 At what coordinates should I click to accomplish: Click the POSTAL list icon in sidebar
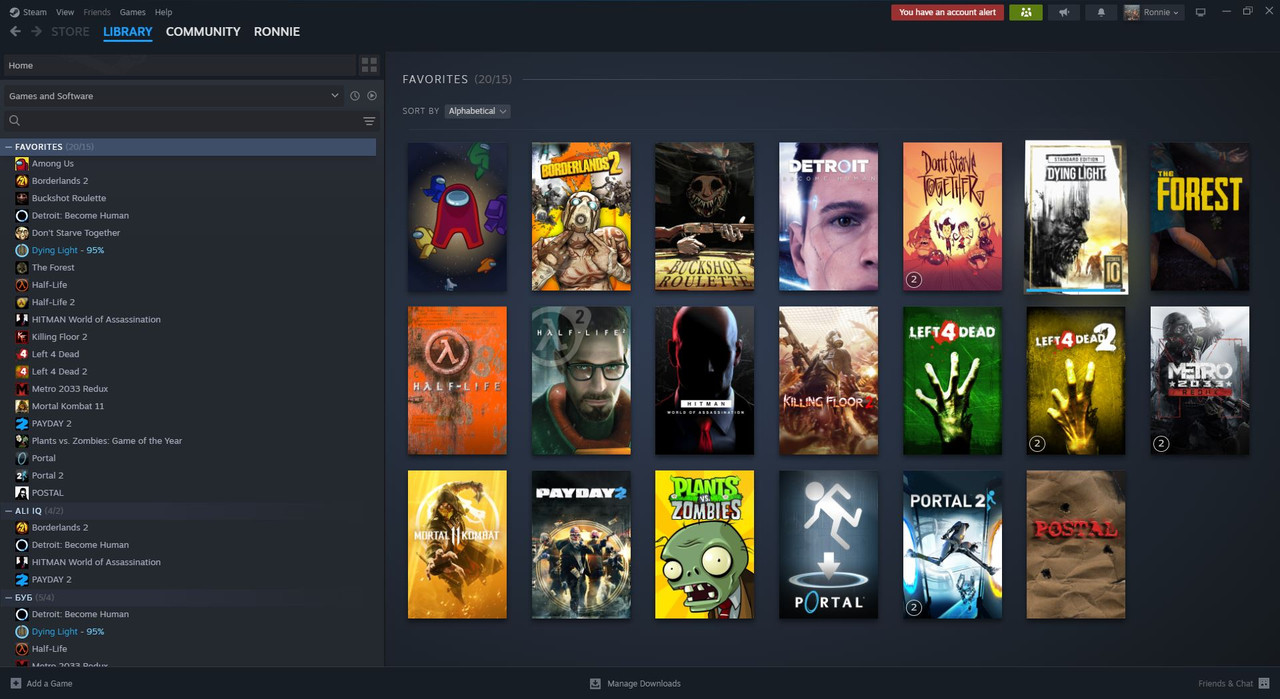tap(22, 493)
